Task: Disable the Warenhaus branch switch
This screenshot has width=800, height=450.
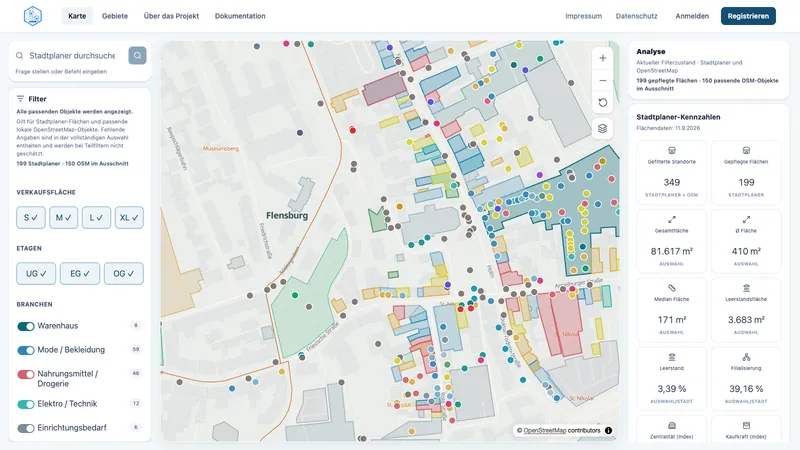Action: coord(26,327)
